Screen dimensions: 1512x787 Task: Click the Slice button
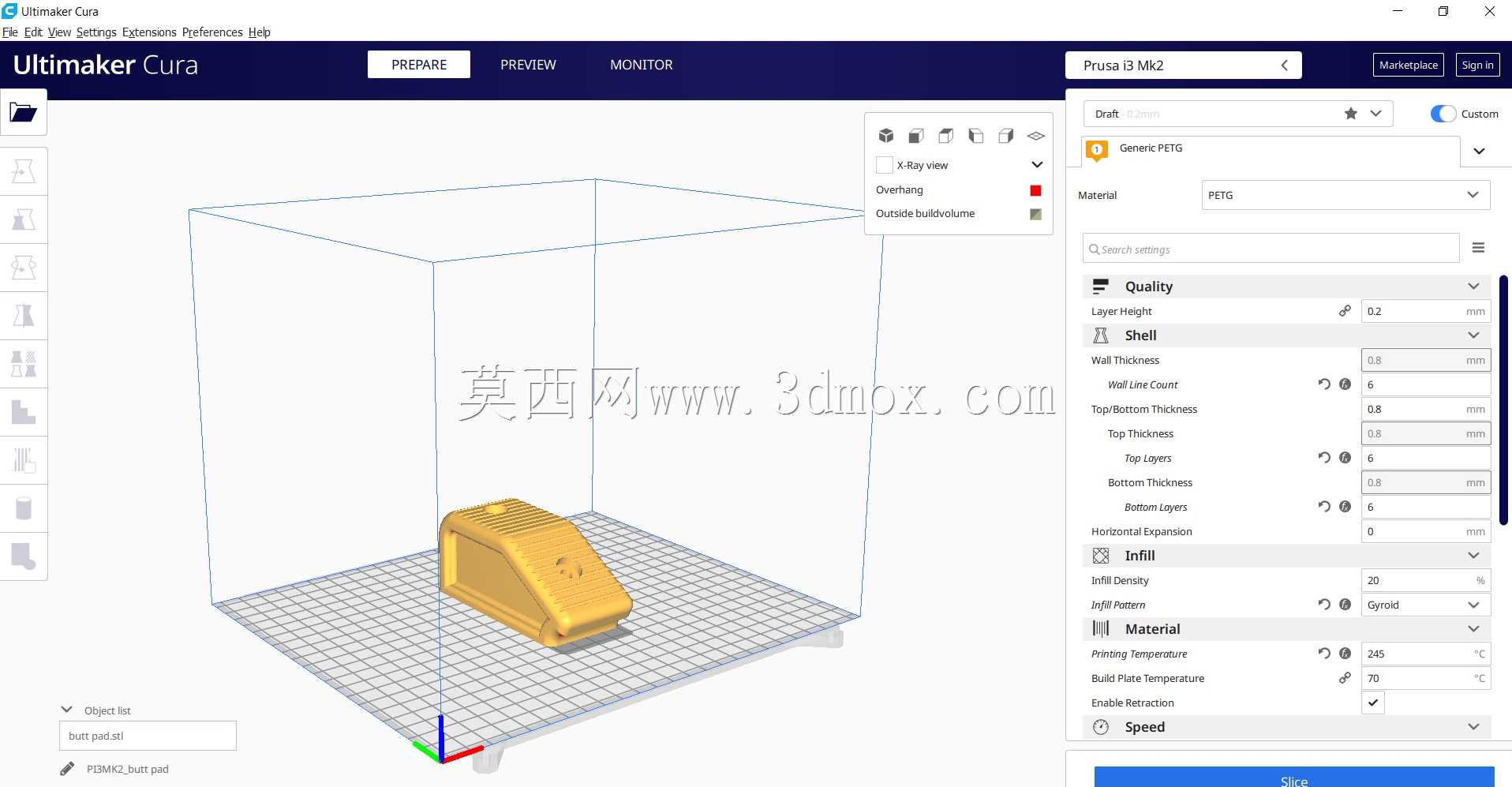click(1294, 777)
